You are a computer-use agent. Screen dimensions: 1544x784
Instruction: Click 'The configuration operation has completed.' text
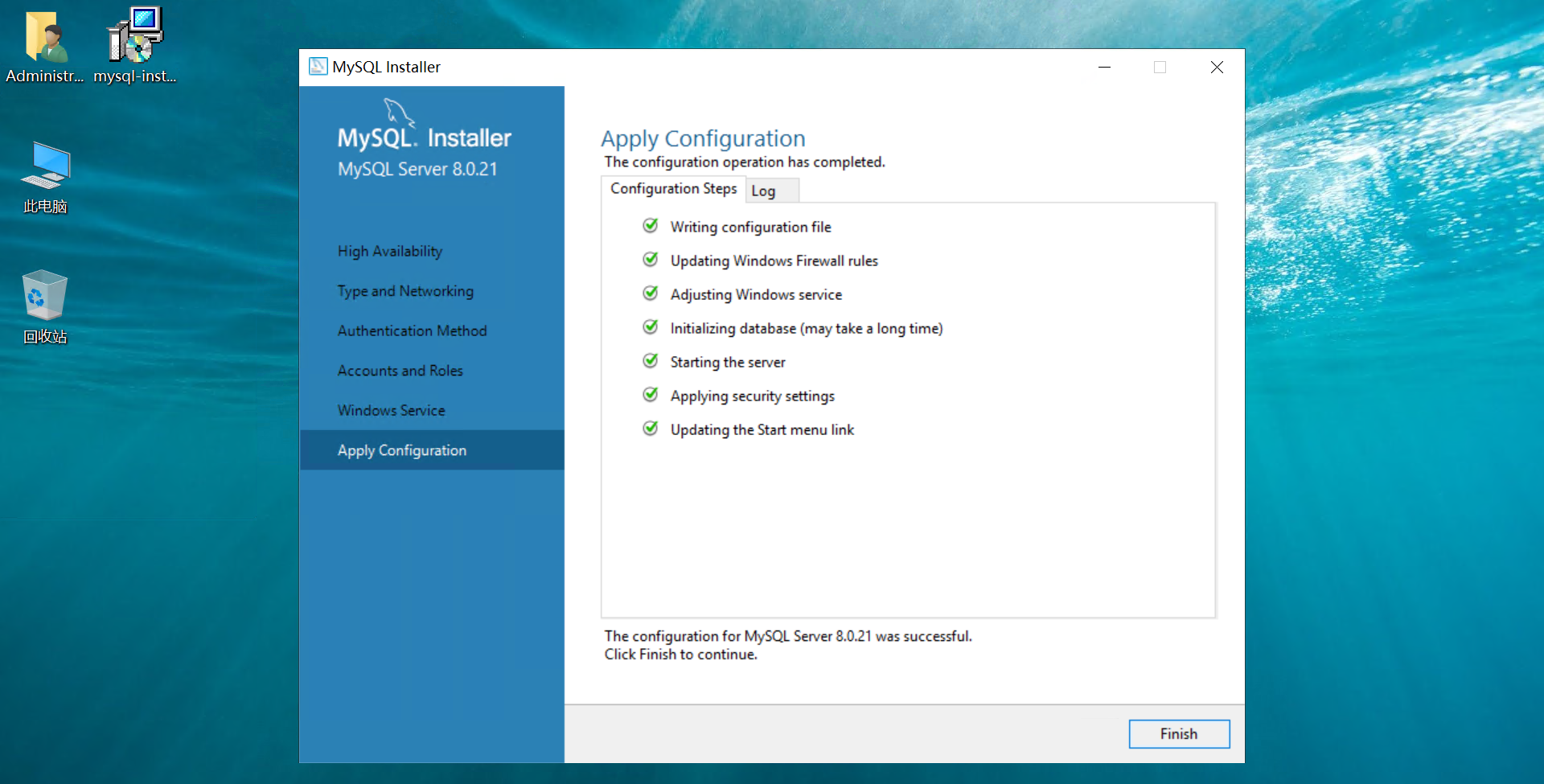[x=745, y=162]
